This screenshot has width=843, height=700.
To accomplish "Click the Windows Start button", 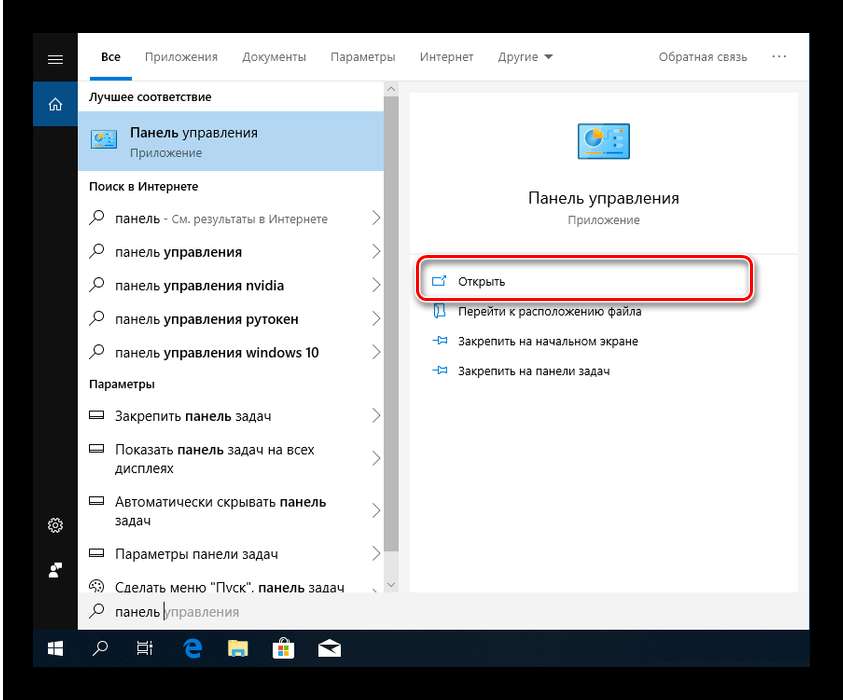I will click(x=55, y=648).
